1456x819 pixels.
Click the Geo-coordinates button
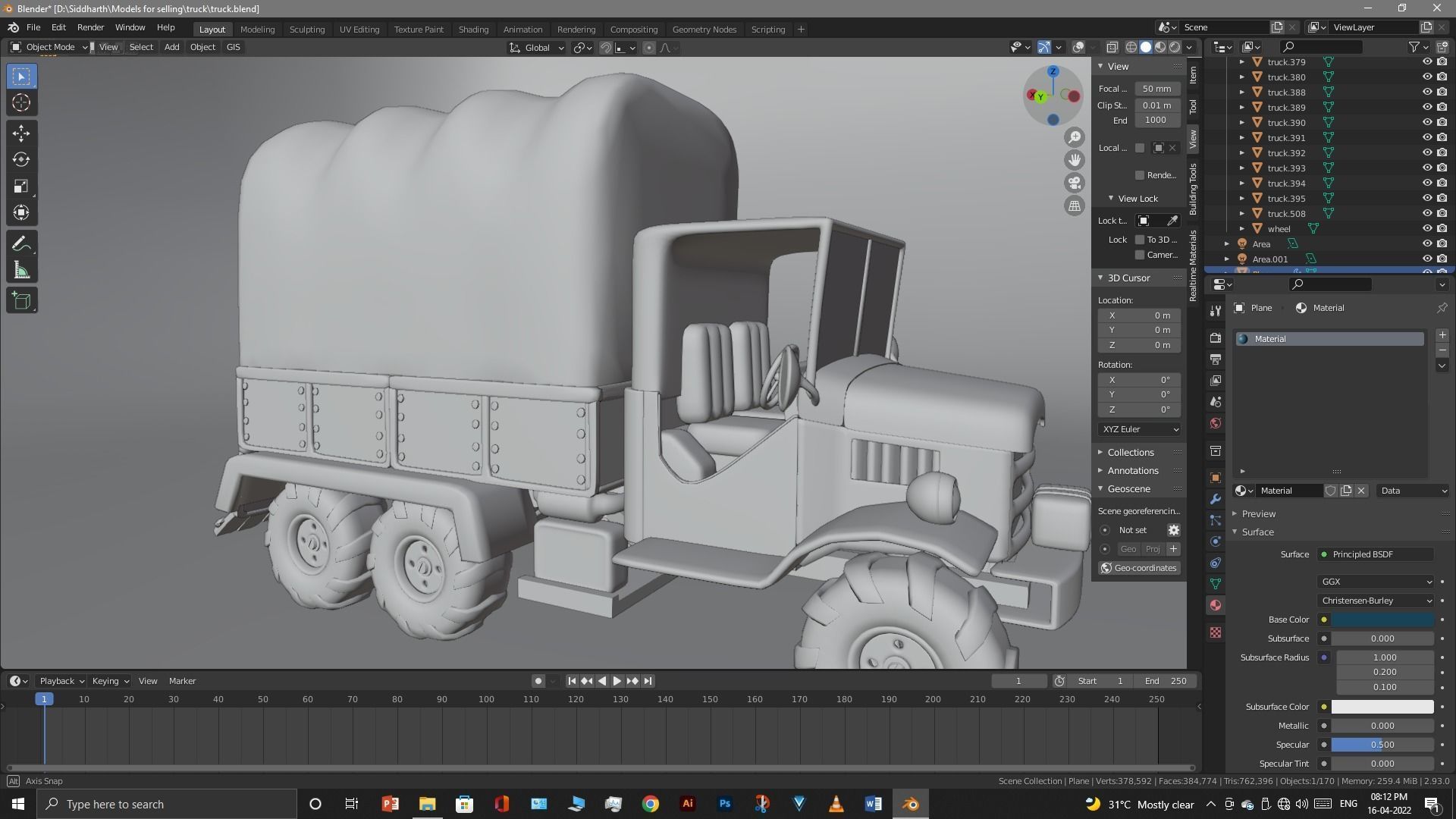pos(1138,568)
